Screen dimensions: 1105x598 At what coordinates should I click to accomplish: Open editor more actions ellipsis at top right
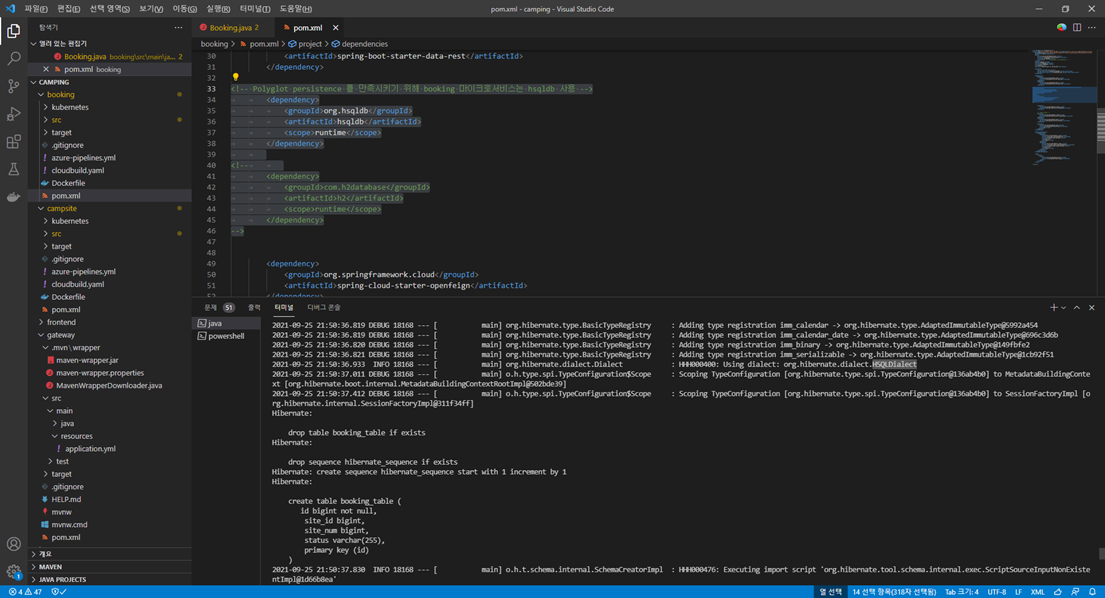tap(1092, 27)
